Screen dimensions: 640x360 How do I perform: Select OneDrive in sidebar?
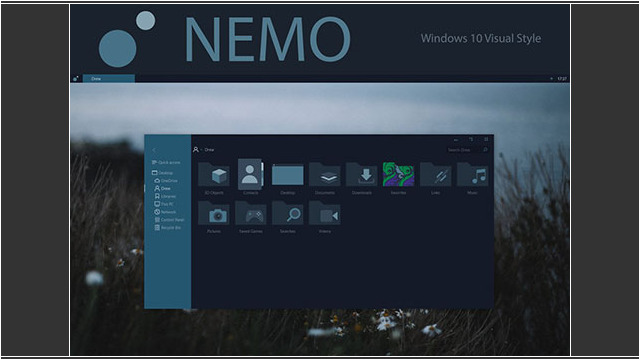click(x=166, y=180)
